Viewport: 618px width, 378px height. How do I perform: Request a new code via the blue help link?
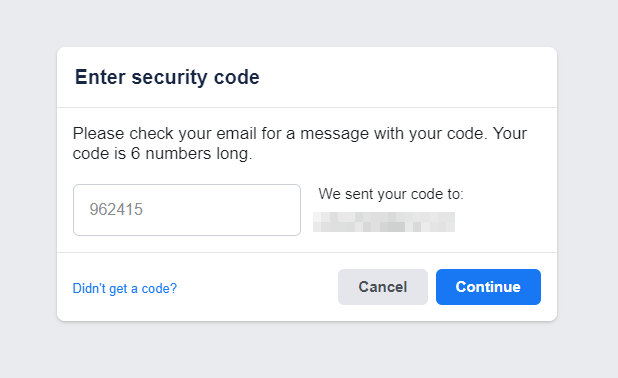[125, 289]
